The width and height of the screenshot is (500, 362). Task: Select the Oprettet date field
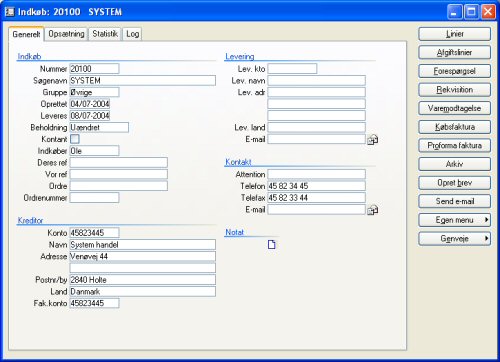coord(90,104)
